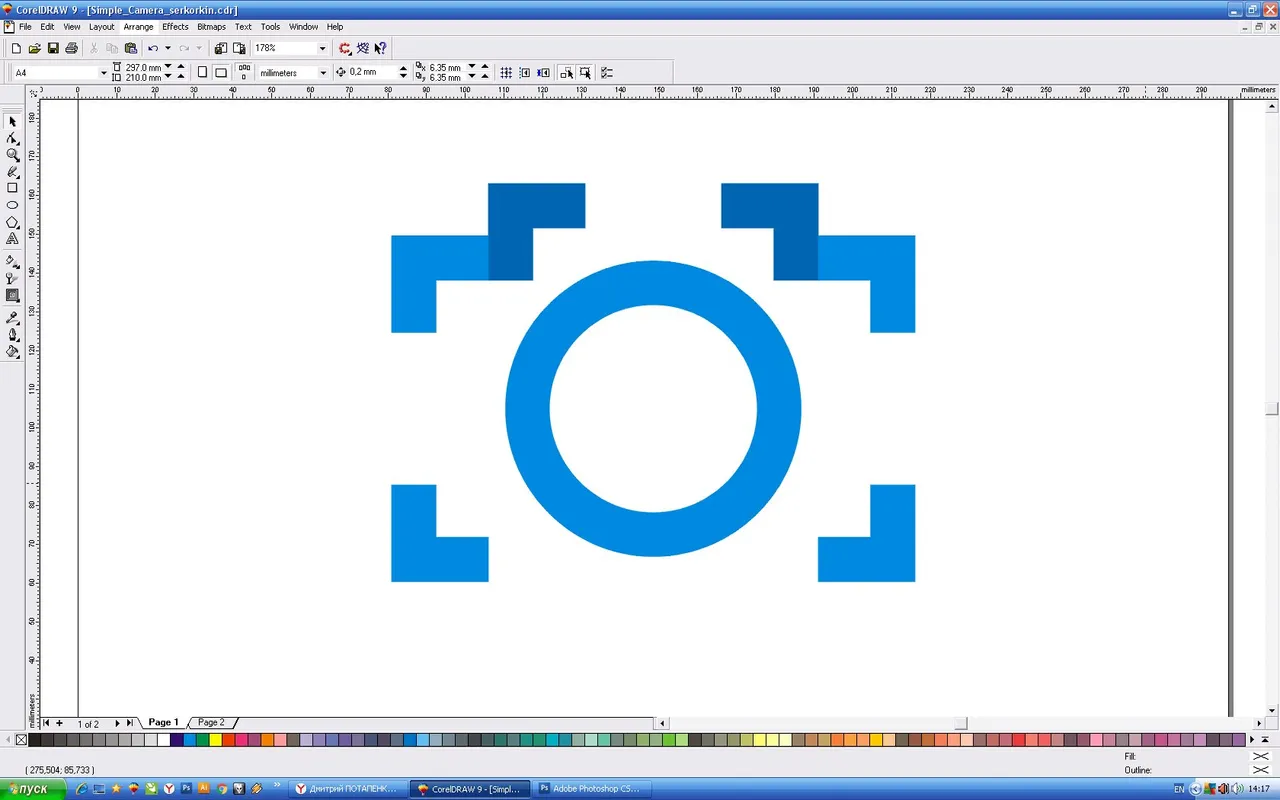Open the Effects menu
Screen dimensions: 1280x800
click(x=175, y=27)
